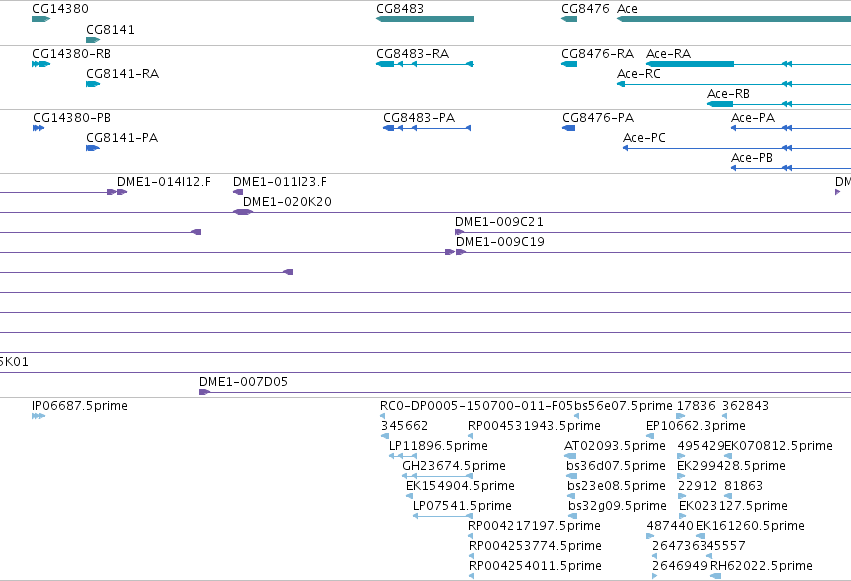
Task: Click the GH23674.5prime EST feature
Action: click(x=437, y=476)
